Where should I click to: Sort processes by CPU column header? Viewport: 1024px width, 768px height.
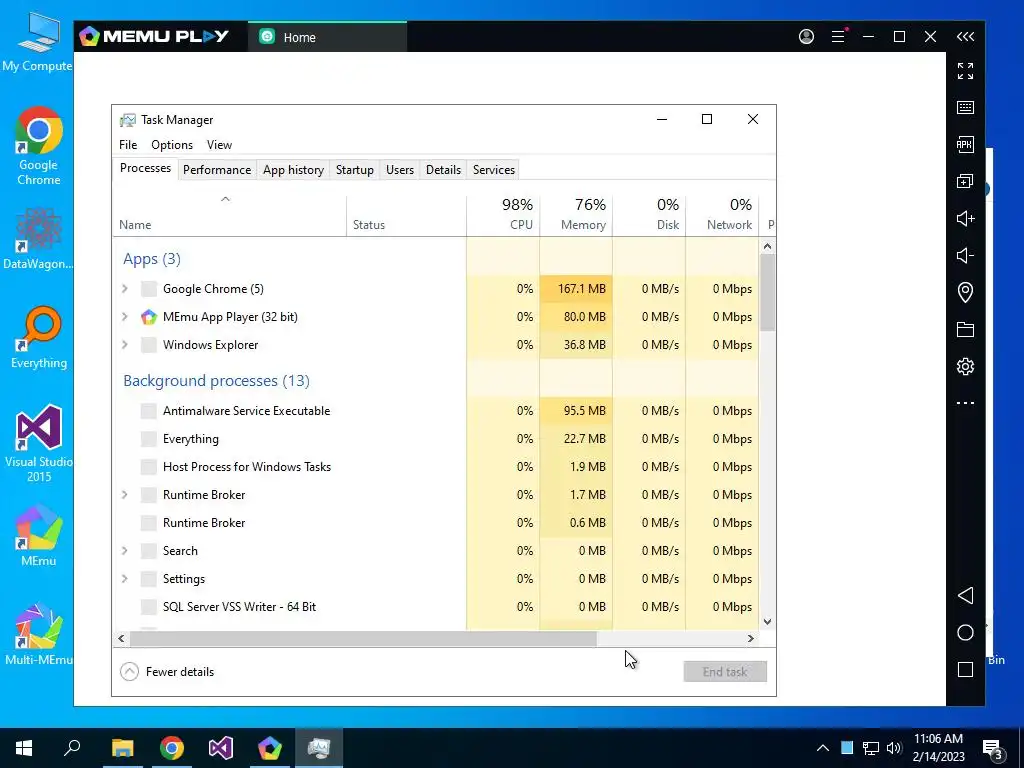click(503, 216)
